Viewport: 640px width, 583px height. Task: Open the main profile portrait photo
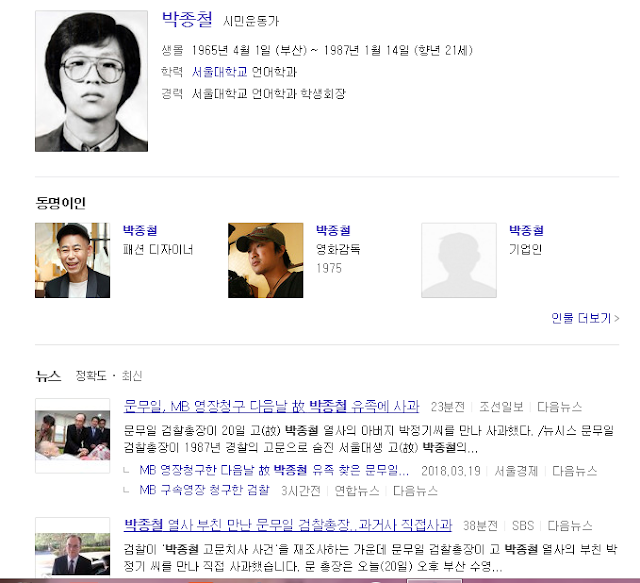[x=91, y=81]
